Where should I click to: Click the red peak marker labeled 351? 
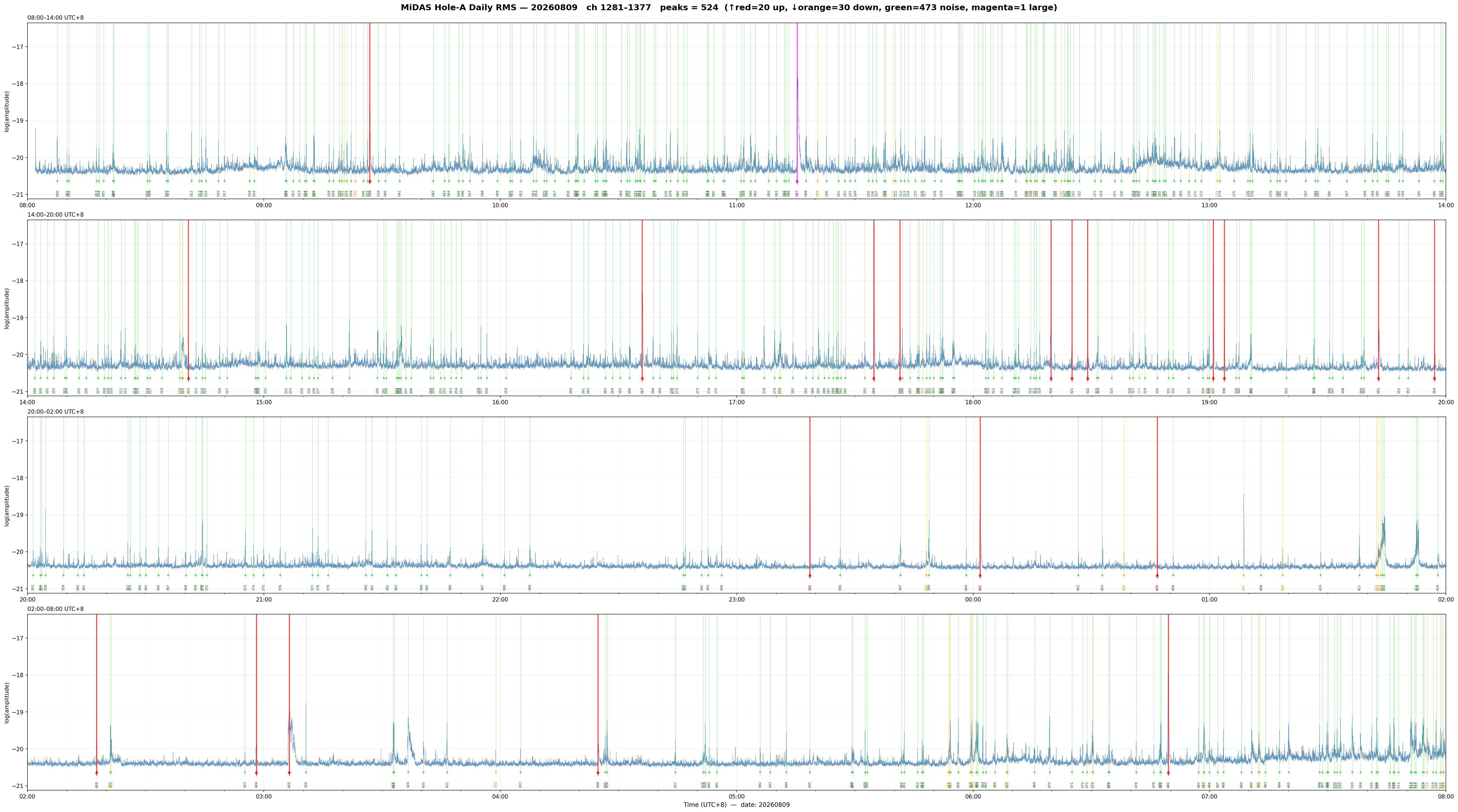click(1379, 378)
